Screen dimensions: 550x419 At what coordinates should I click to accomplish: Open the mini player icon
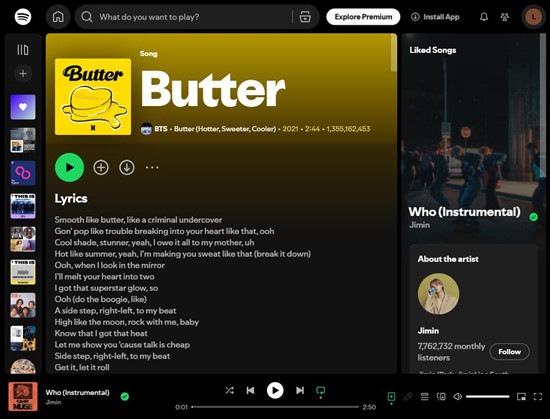pyautogui.click(x=521, y=397)
